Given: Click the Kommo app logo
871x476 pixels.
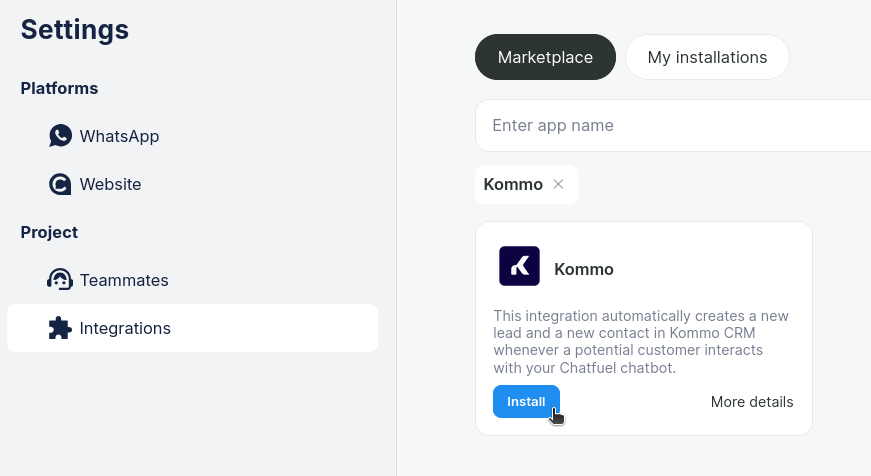Looking at the screenshot, I should pos(519,266).
